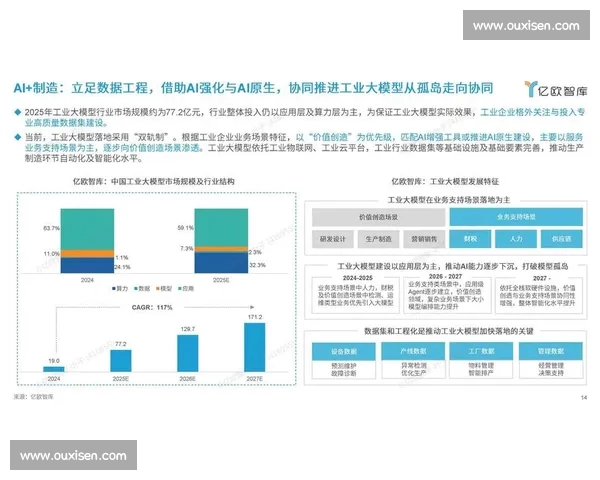Click the 异常检测 优化生产 text cell
Viewport: 600px width, 480px height.
pos(413,369)
